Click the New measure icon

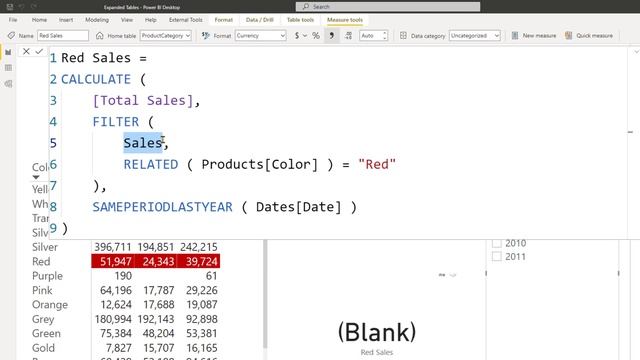pos(515,36)
